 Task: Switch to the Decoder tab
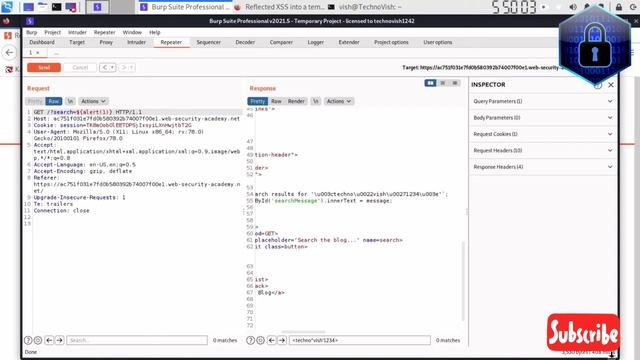(245, 42)
